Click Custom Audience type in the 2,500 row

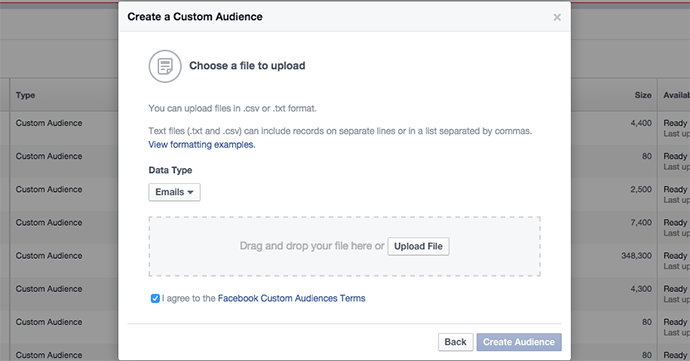tap(49, 189)
